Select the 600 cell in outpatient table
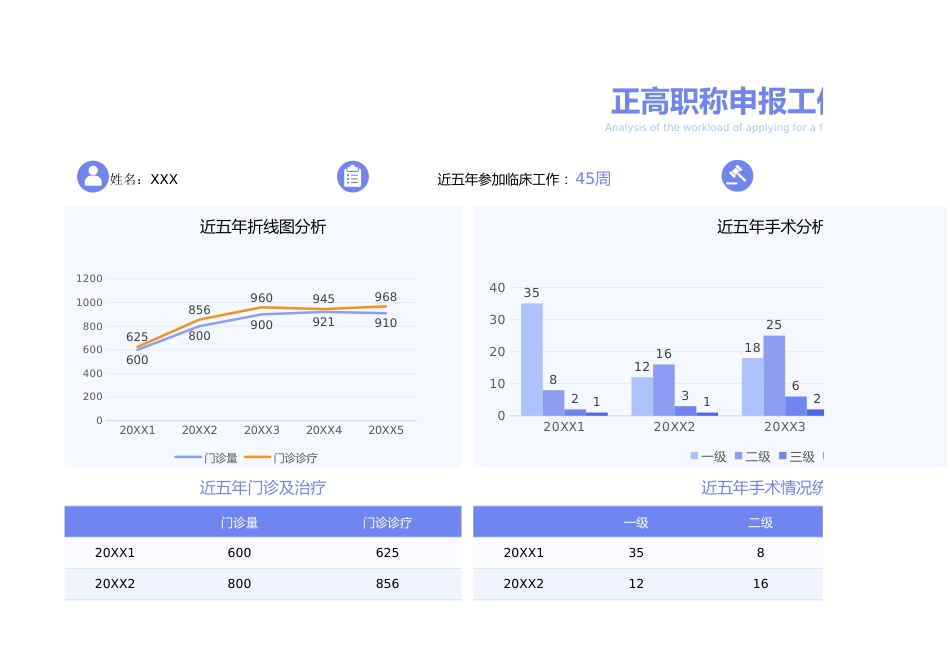This screenshot has height=672, width=950. [x=239, y=553]
